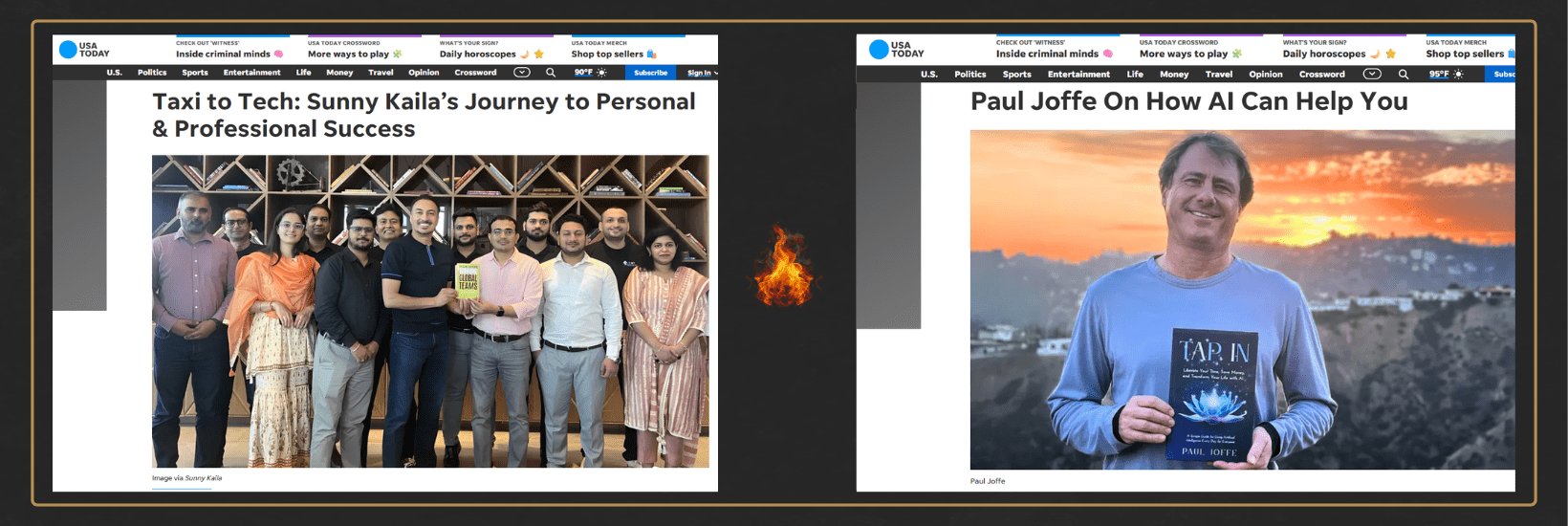Click the 'Taxi to Tech' article headline
Image resolution: width=1568 pixels, height=526 pixels.
(425, 115)
